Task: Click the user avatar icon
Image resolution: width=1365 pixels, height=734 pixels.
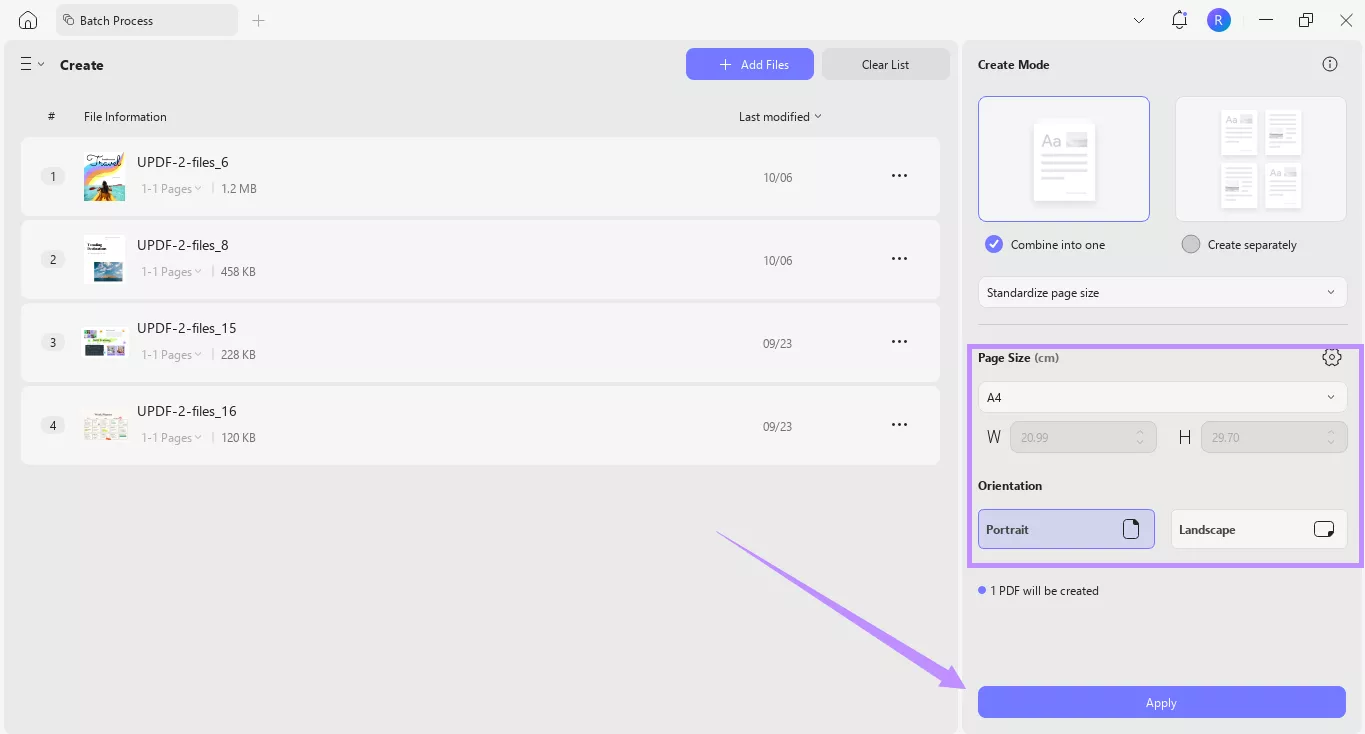Action: point(1218,19)
